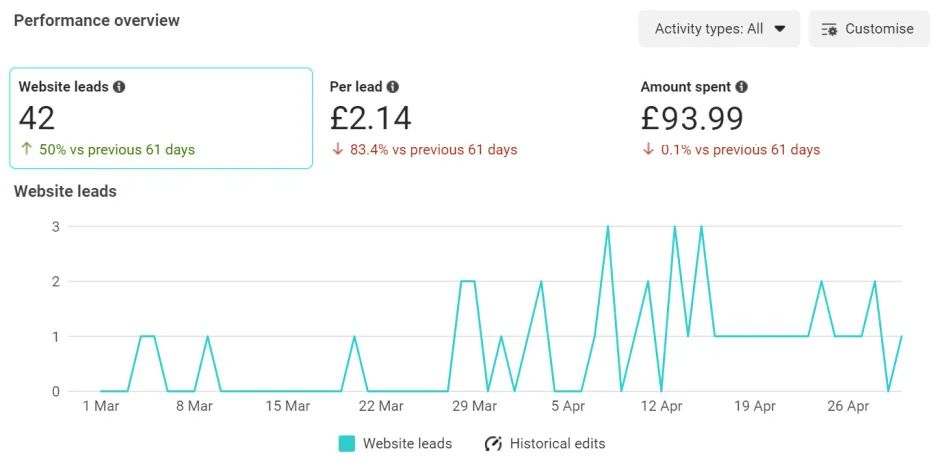942x473 pixels.
Task: Click the red down arrow under Amount spent
Action: [x=648, y=150]
